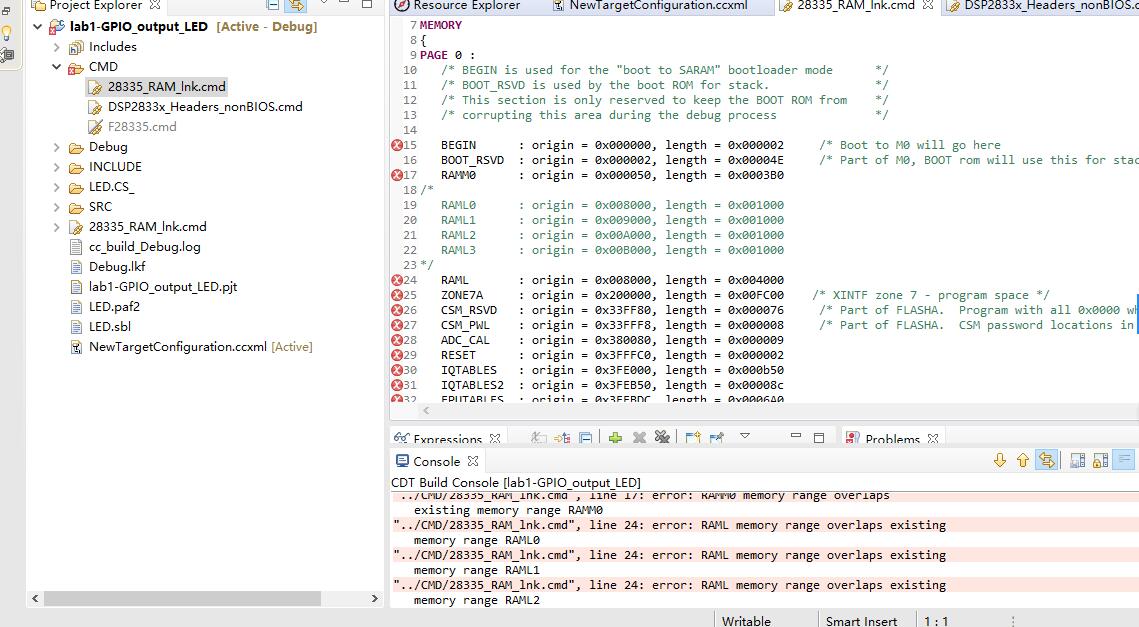Maximize the Expressions panel

(819, 437)
